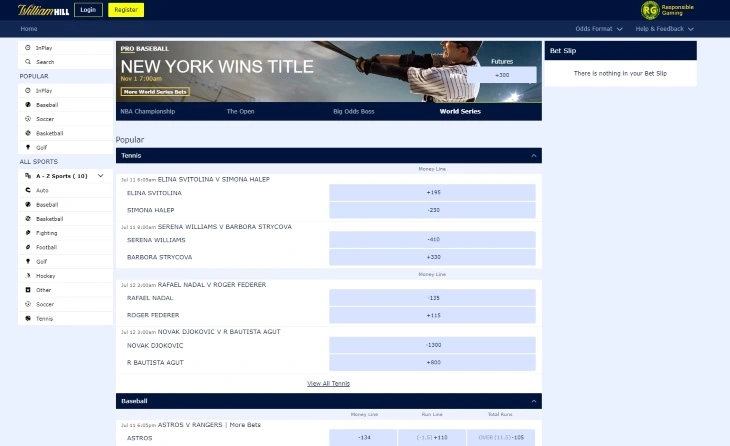Click the Search magnifier icon in sidebar
Image resolution: width=730 pixels, height=446 pixels.
[28, 61]
